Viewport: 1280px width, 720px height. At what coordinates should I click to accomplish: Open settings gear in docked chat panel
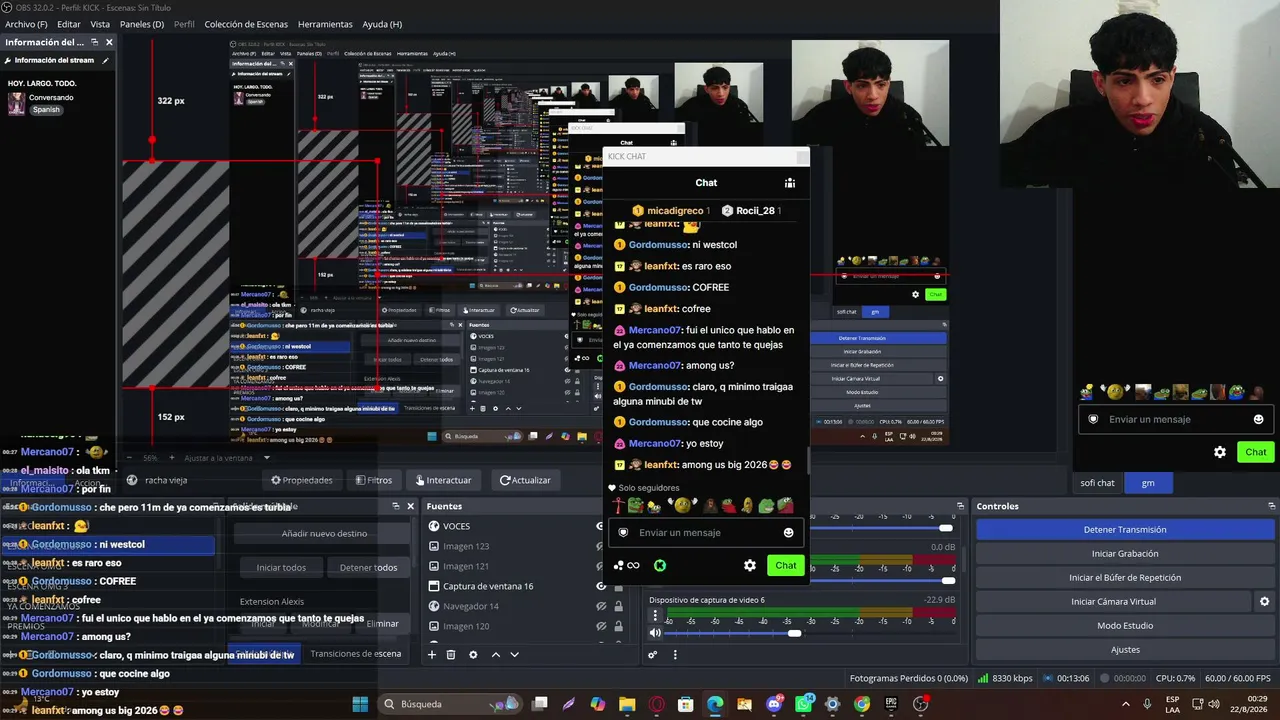[1220, 452]
